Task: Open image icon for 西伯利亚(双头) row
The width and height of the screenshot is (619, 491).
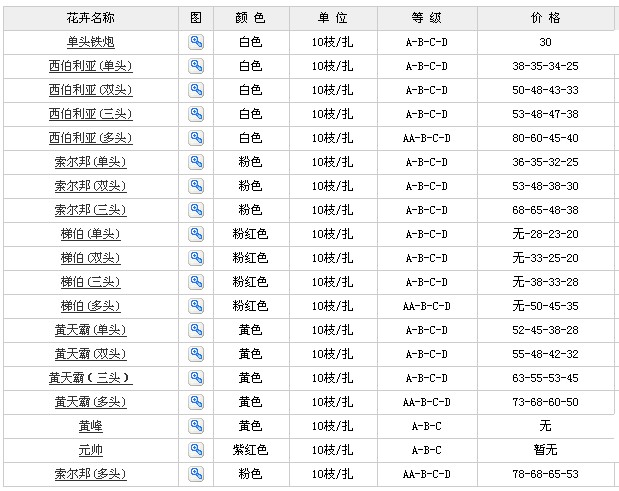Action: (196, 90)
